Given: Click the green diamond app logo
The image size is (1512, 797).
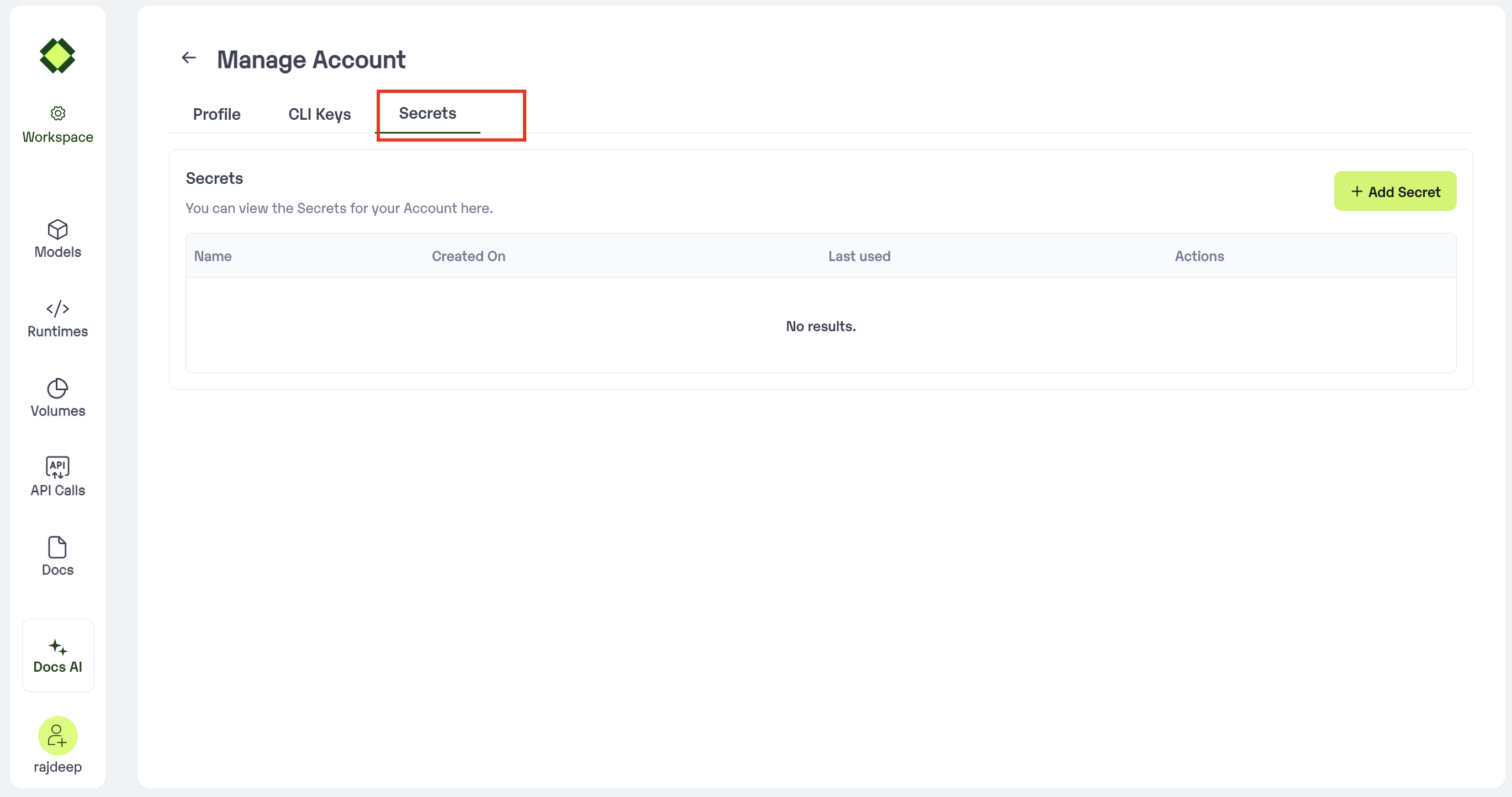Looking at the screenshot, I should (x=57, y=56).
